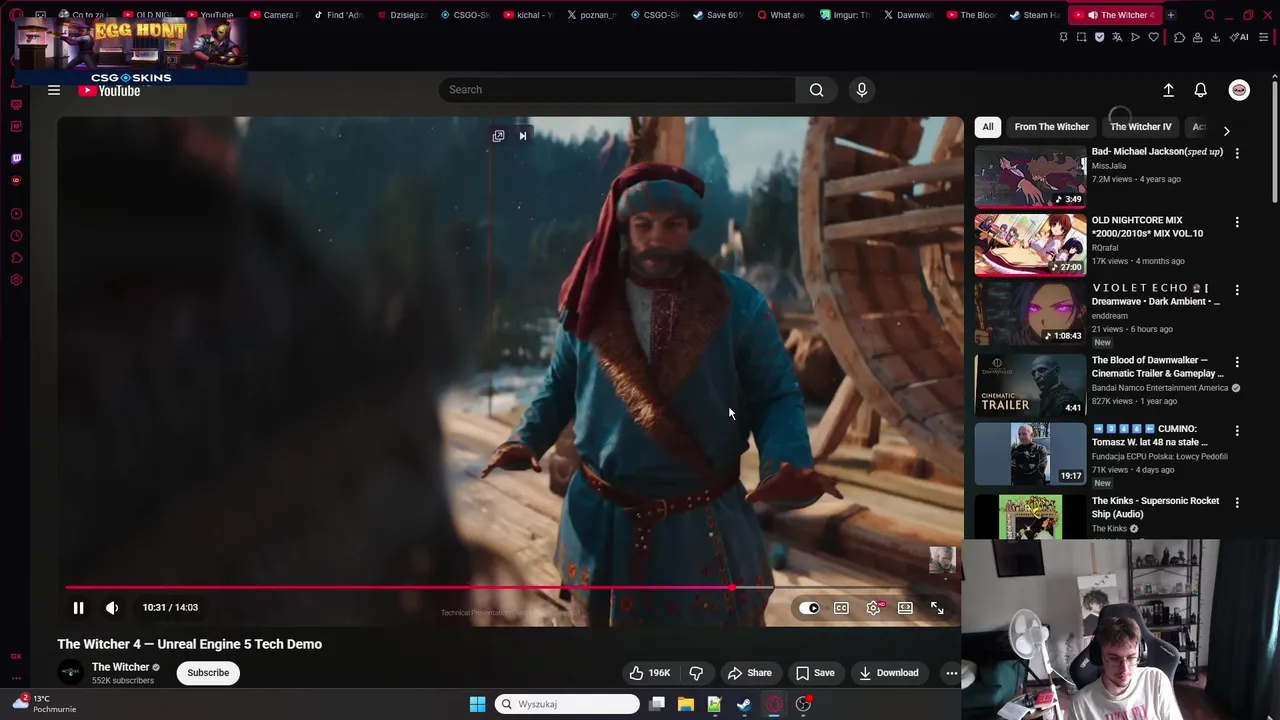1280x720 pixels.
Task: Open a new browser tab with plus
Action: tap(1170, 15)
